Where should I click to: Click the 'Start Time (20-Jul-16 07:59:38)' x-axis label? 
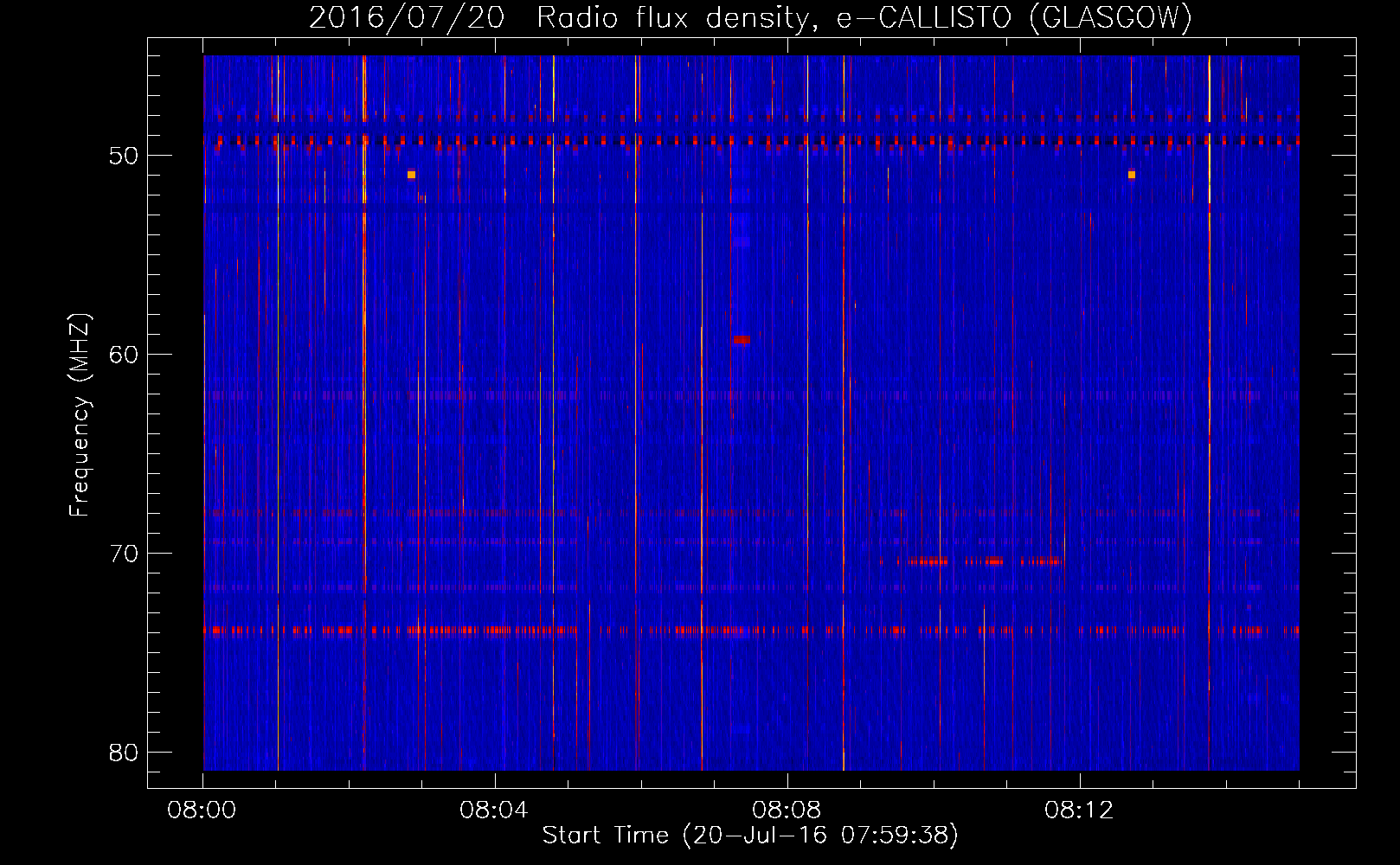click(x=750, y=836)
